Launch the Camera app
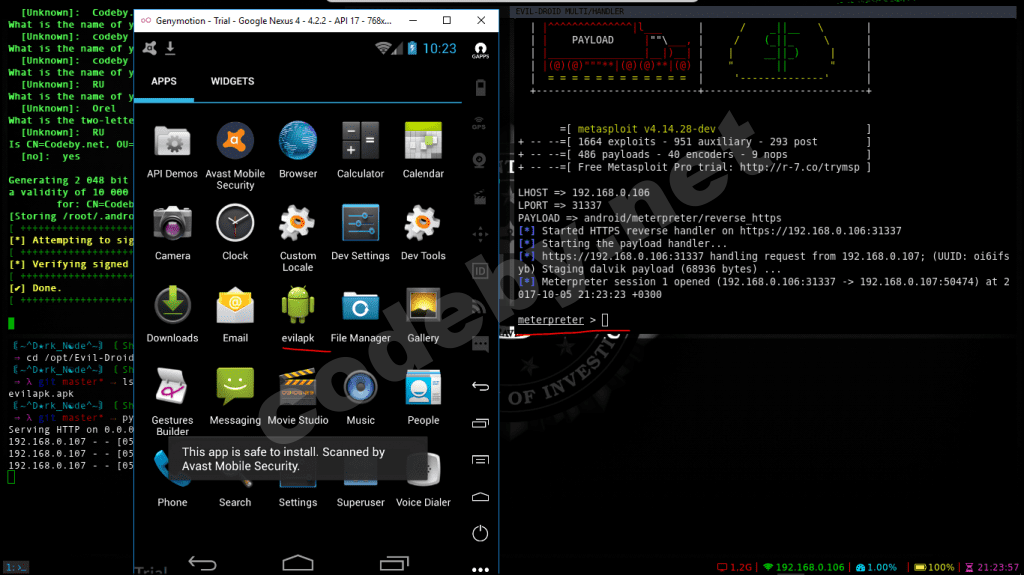 pyautogui.click(x=172, y=233)
